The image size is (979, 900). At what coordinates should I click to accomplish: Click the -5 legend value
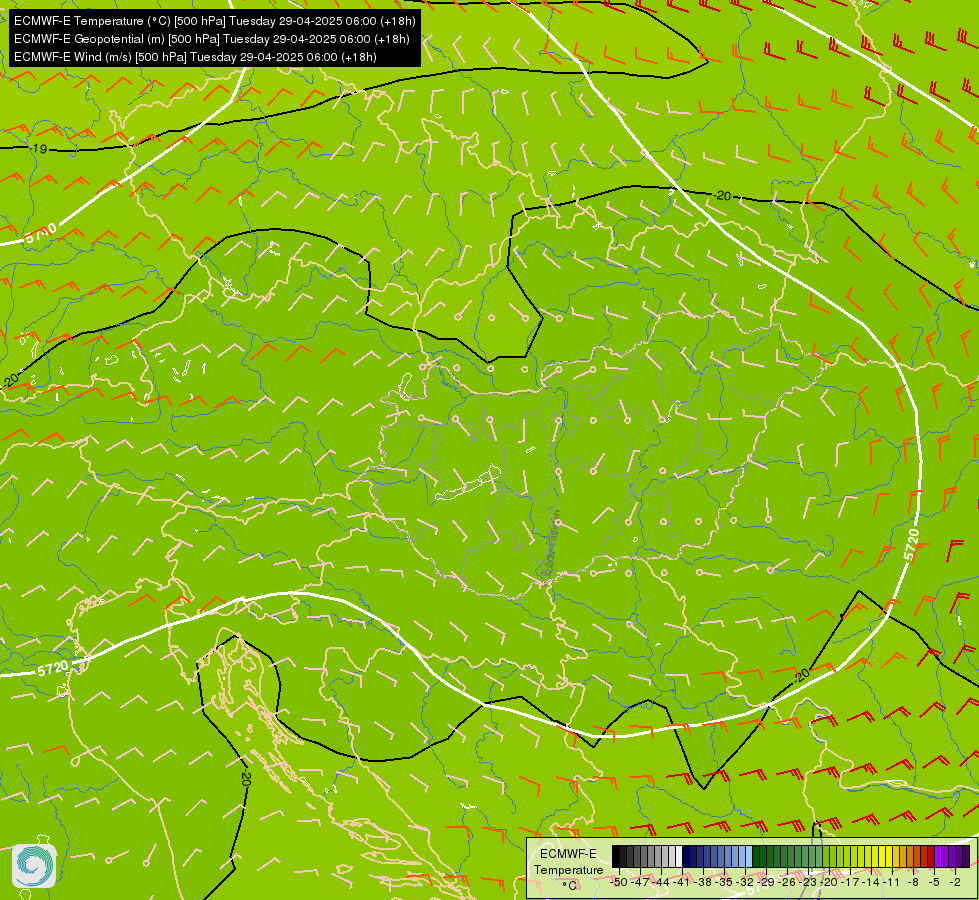pyautogui.click(x=934, y=882)
